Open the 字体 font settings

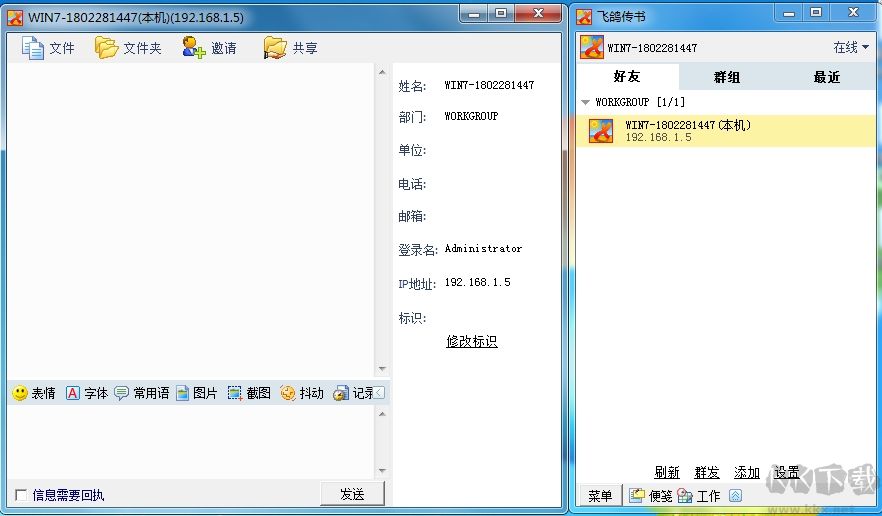(x=87, y=393)
